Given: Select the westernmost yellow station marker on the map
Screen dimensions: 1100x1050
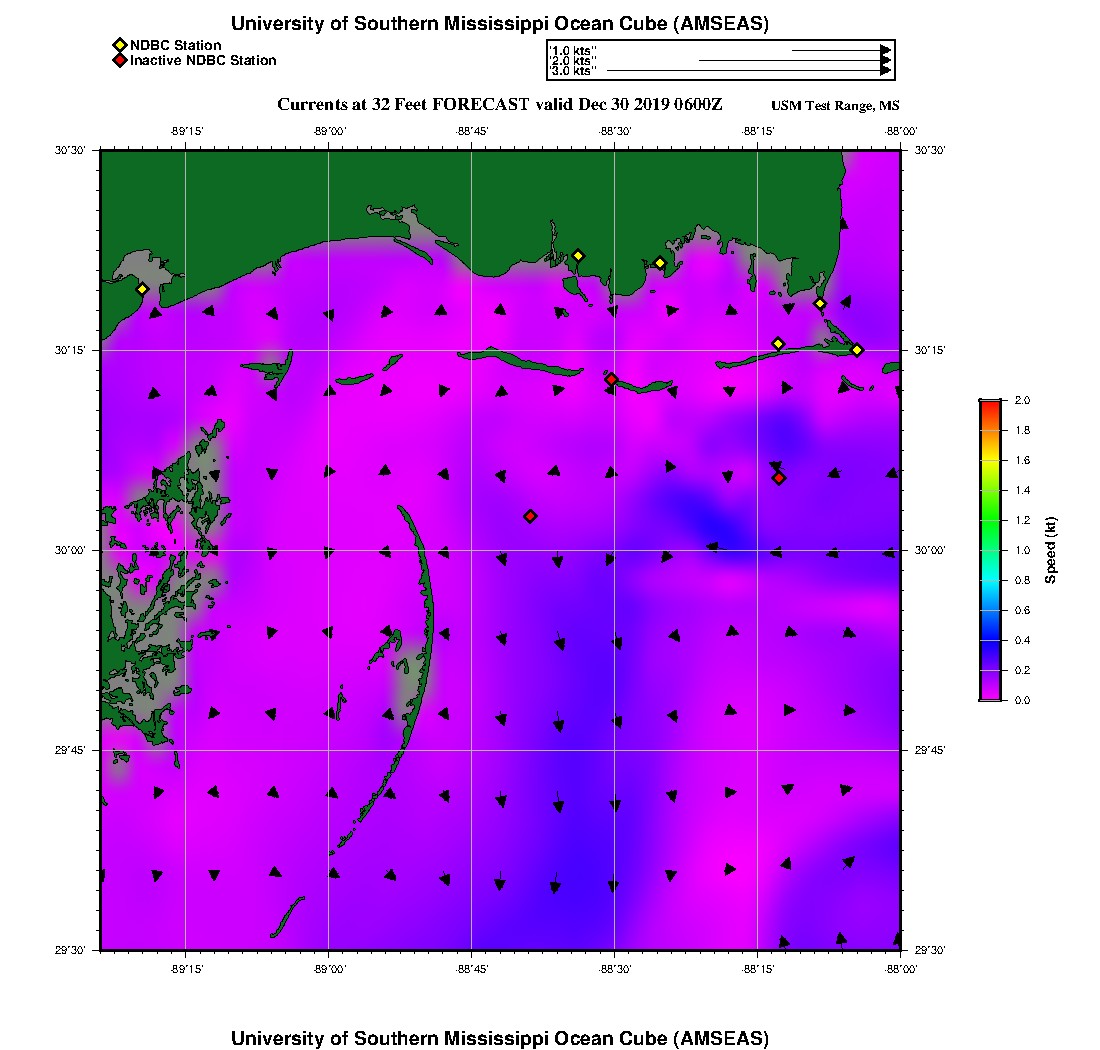Looking at the screenshot, I should (x=142, y=289).
